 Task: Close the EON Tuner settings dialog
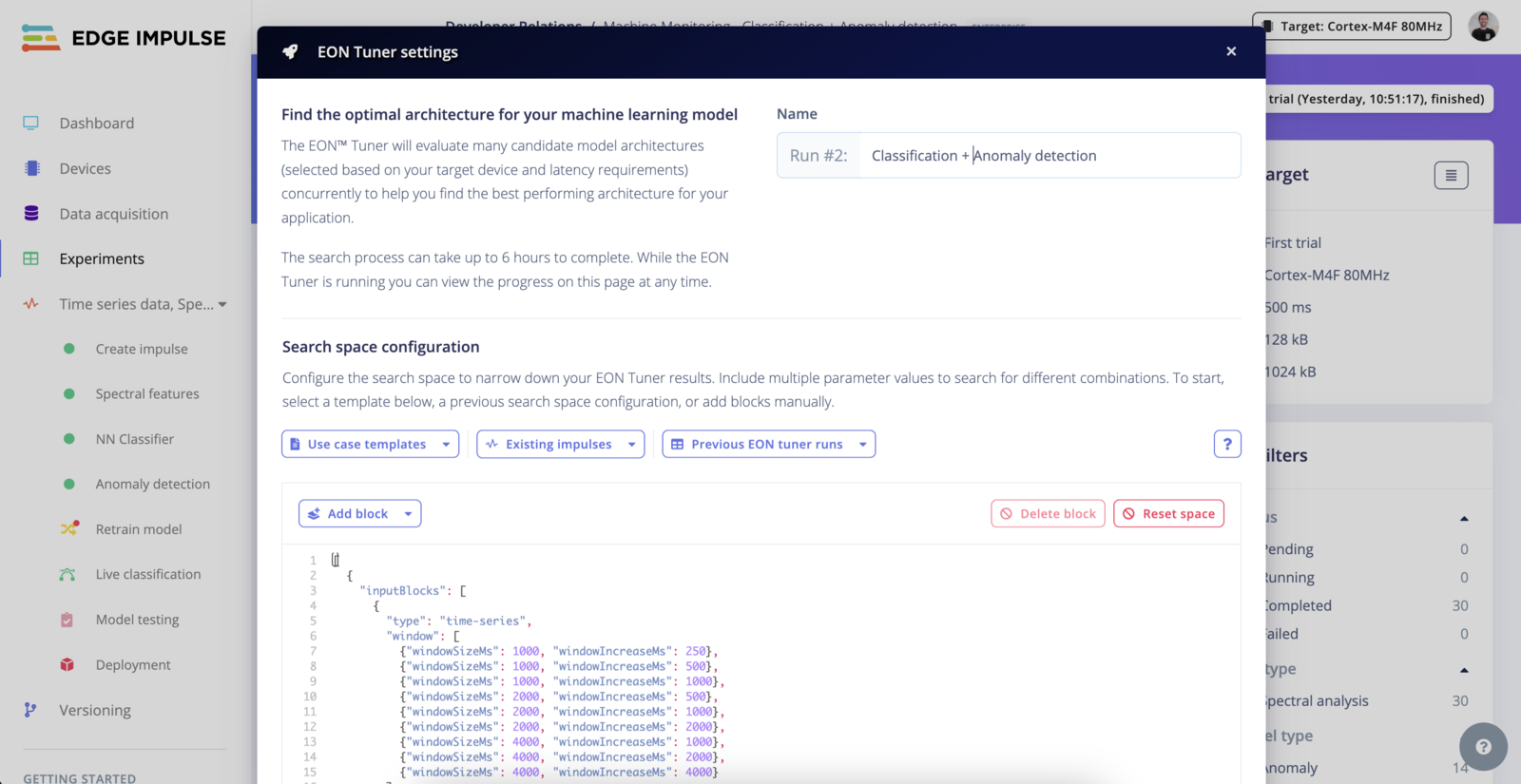pyautogui.click(x=1231, y=51)
